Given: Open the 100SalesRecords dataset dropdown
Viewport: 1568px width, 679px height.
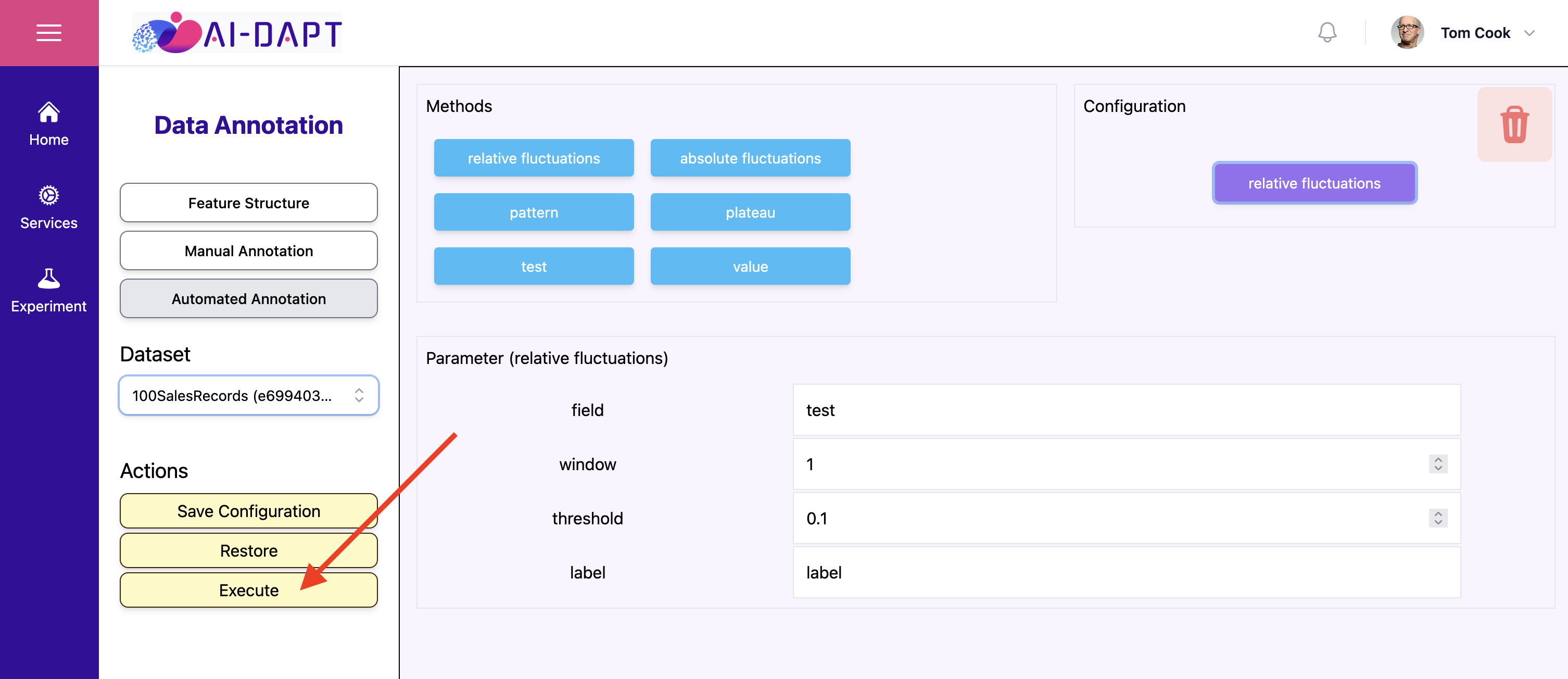Looking at the screenshot, I should click(249, 395).
